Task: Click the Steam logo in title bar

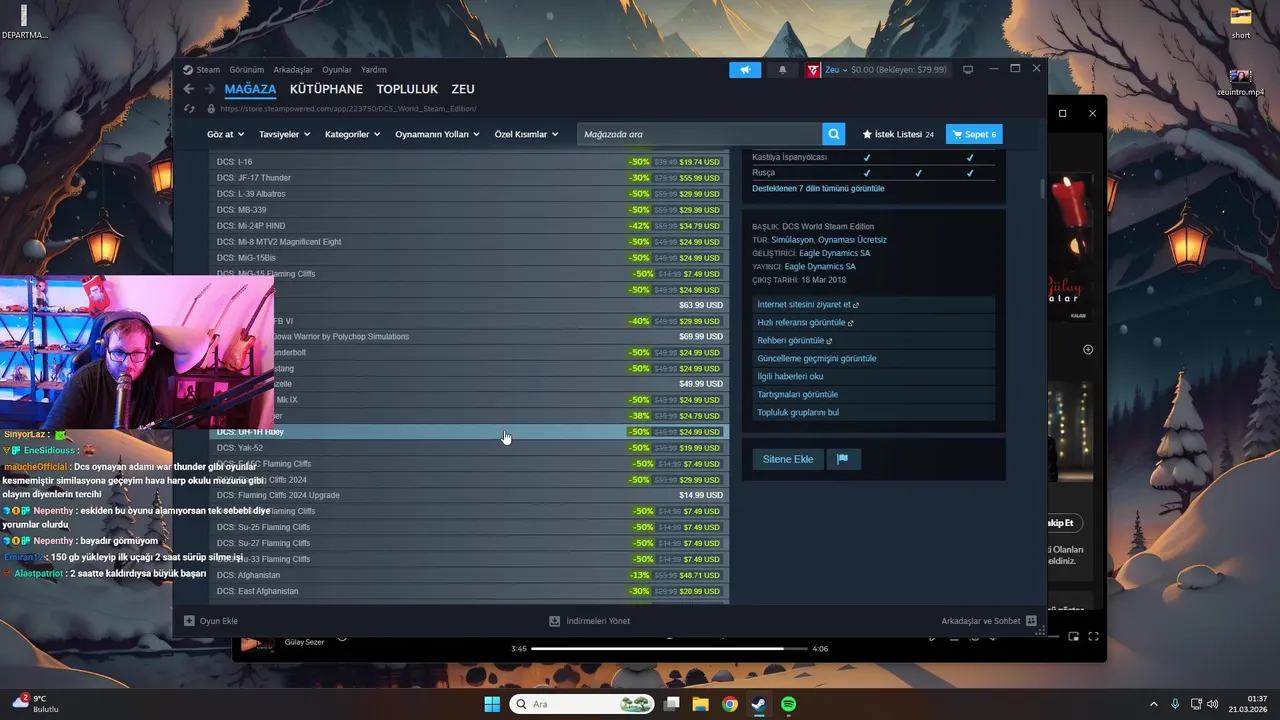Action: click(188, 70)
